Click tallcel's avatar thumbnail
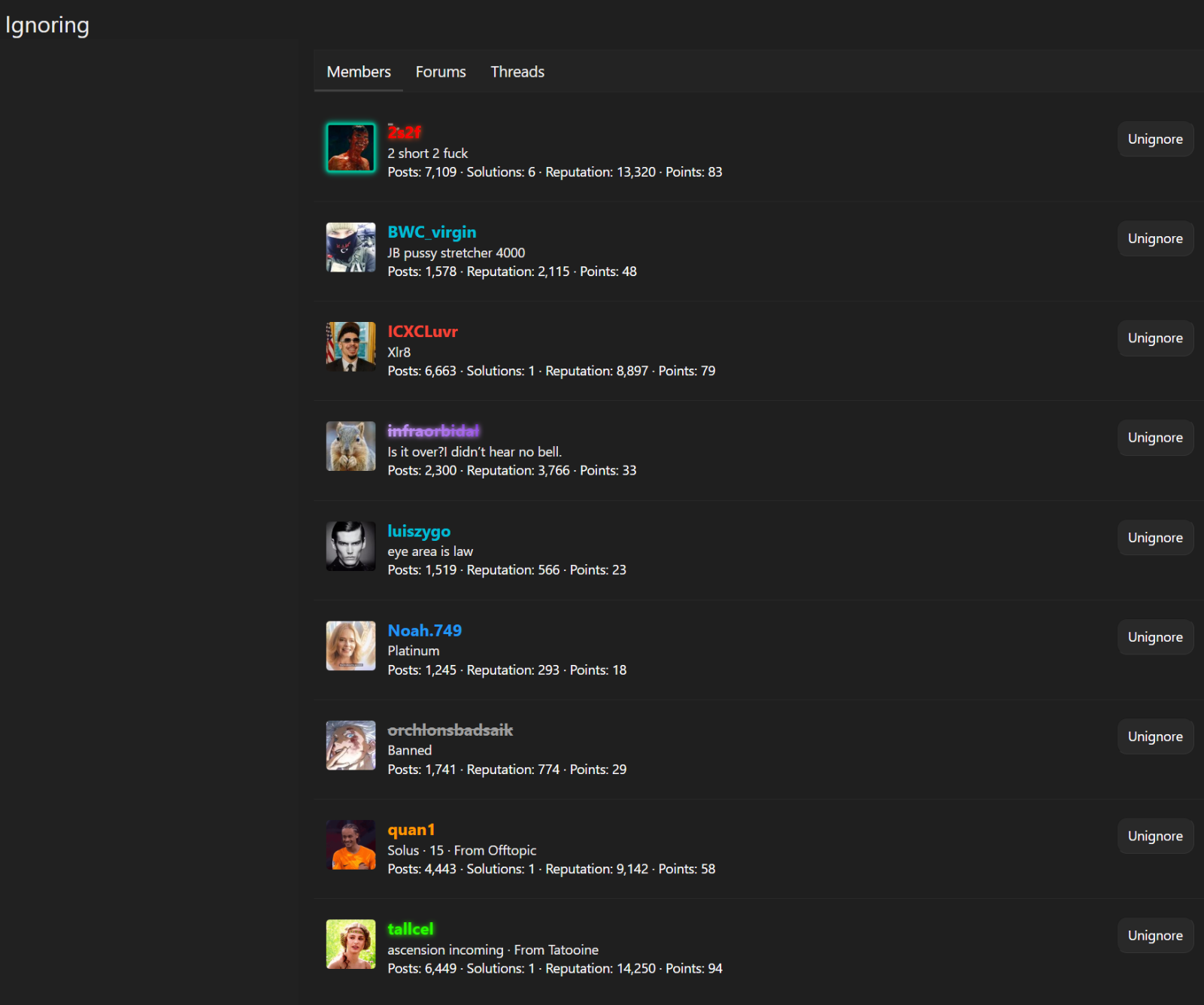The width and height of the screenshot is (1204, 1005). pyautogui.click(x=350, y=944)
